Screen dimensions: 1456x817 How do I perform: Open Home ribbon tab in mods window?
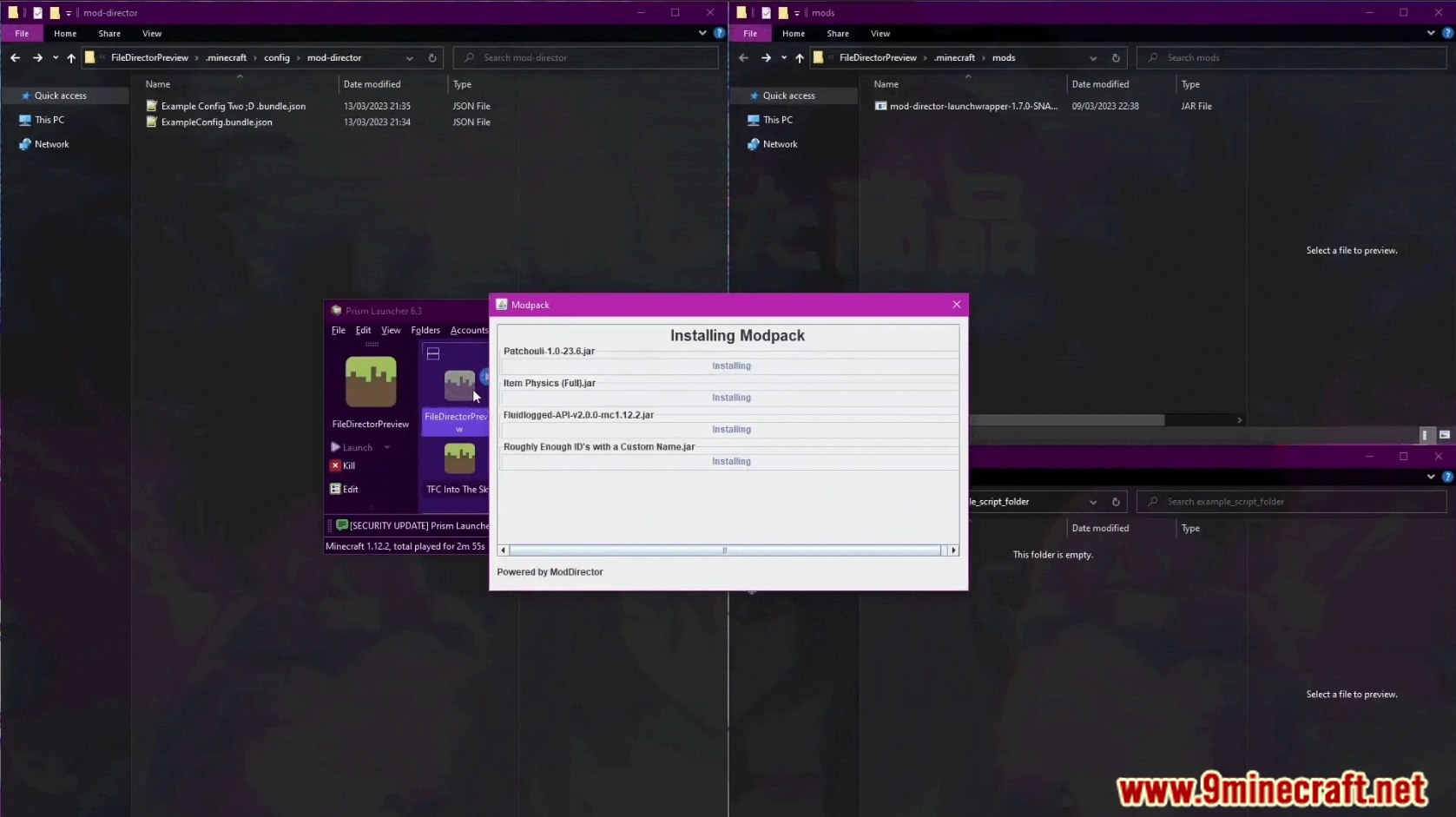coord(794,34)
